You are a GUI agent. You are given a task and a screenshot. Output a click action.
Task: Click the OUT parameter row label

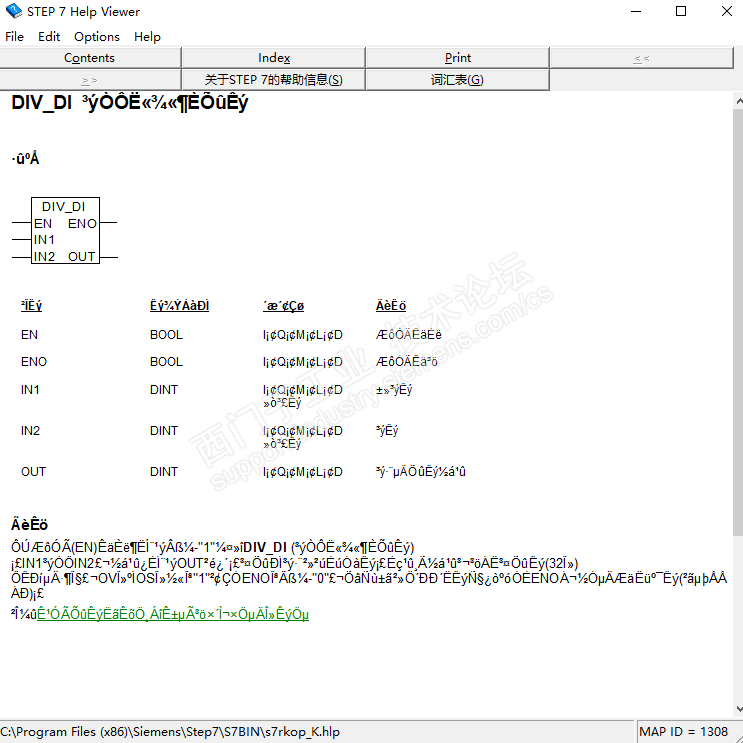point(33,471)
